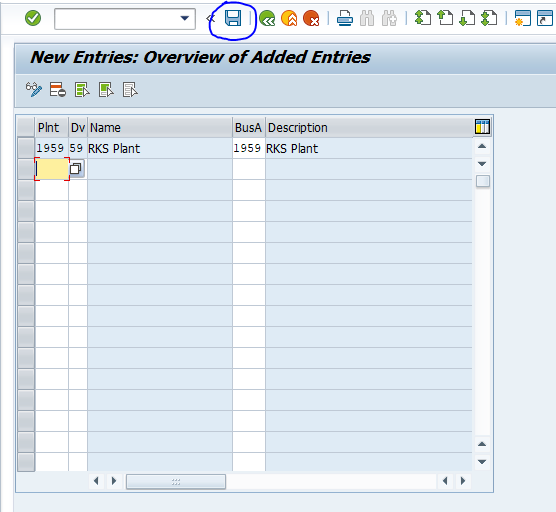Click the Delete row icon
Screen dimensions: 556x512
pos(57,90)
